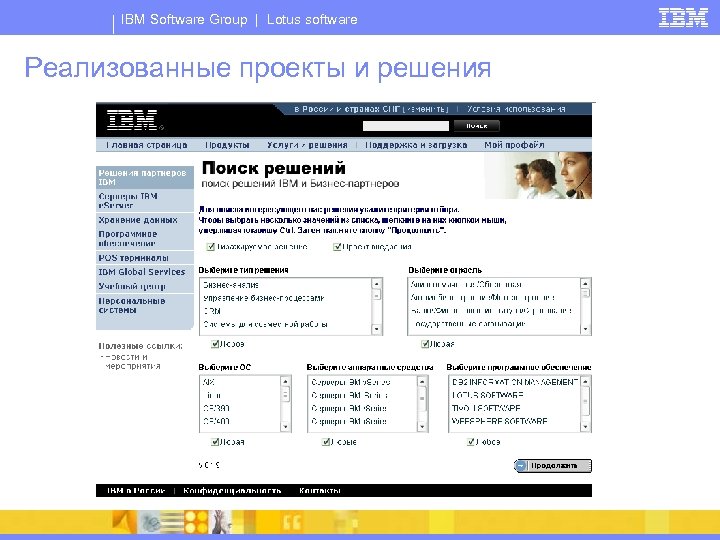Open the POS терминалы sidebar link
720x540 pixels.
tap(145, 258)
